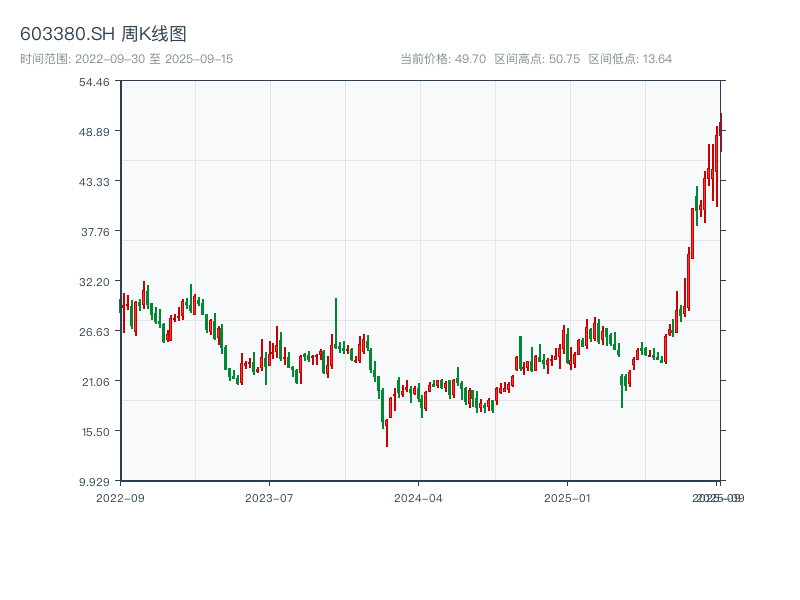Pick the 2024-04 x-axis date label

(x=419, y=497)
